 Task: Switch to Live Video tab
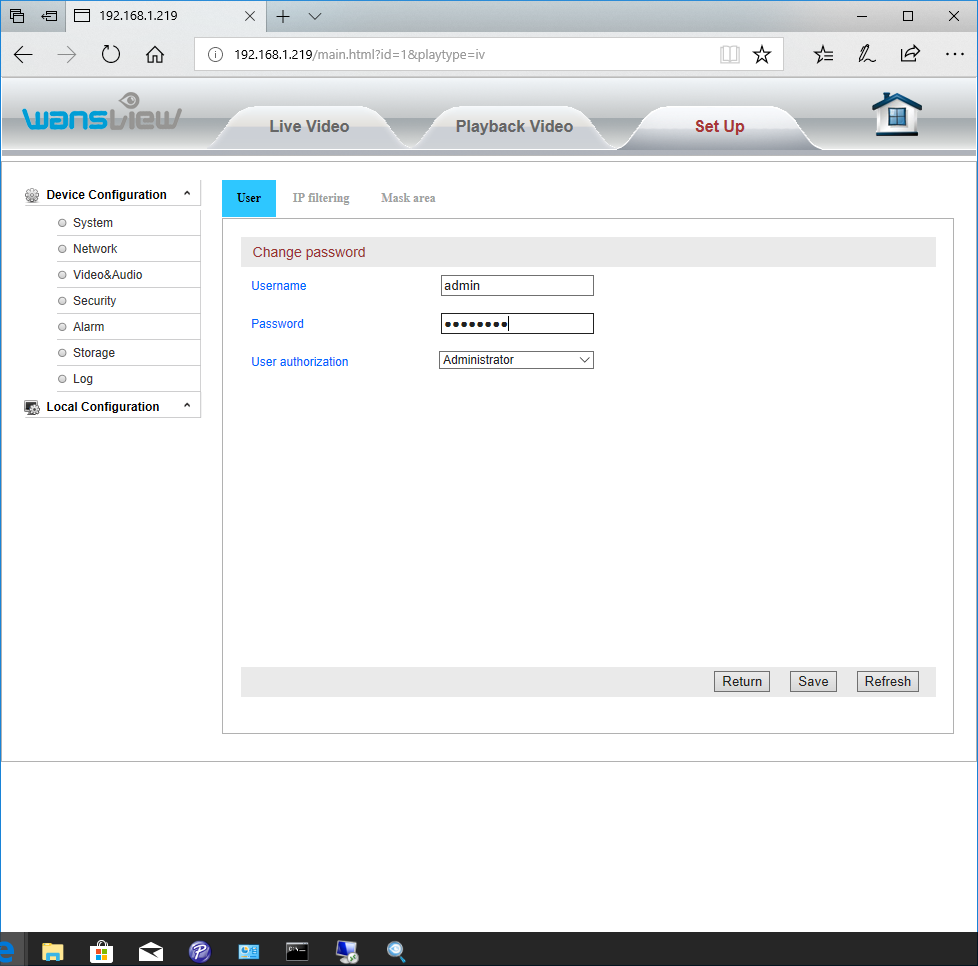pos(309,127)
